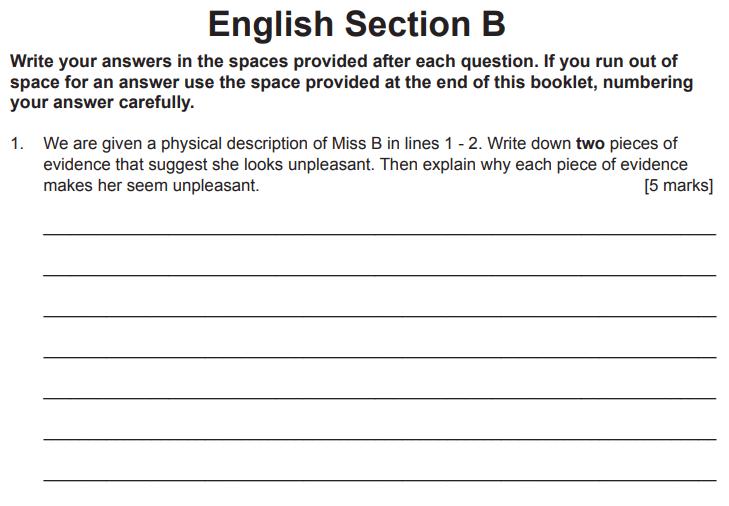
Task: Click "your answer carefully." ending the instructions
Action: tap(101, 103)
